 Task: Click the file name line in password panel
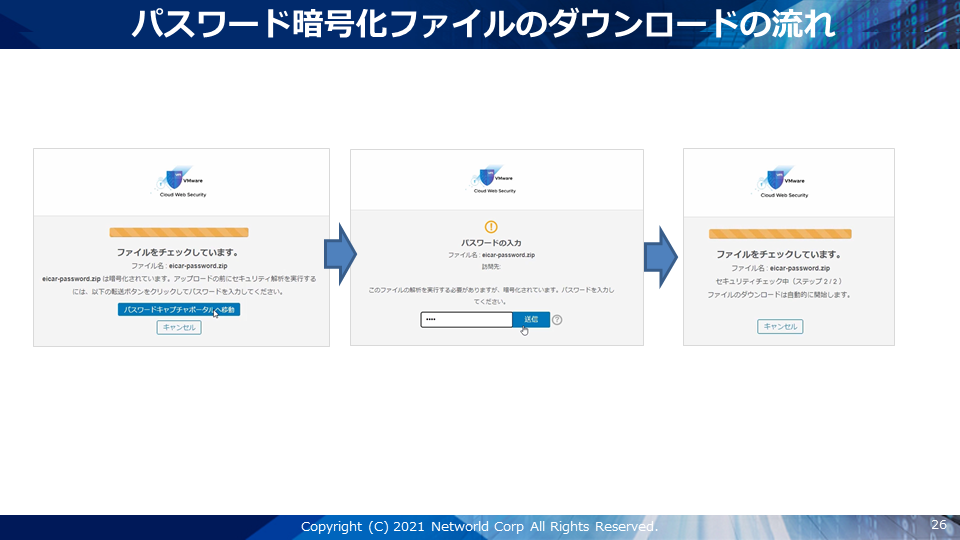pyautogui.click(x=491, y=255)
